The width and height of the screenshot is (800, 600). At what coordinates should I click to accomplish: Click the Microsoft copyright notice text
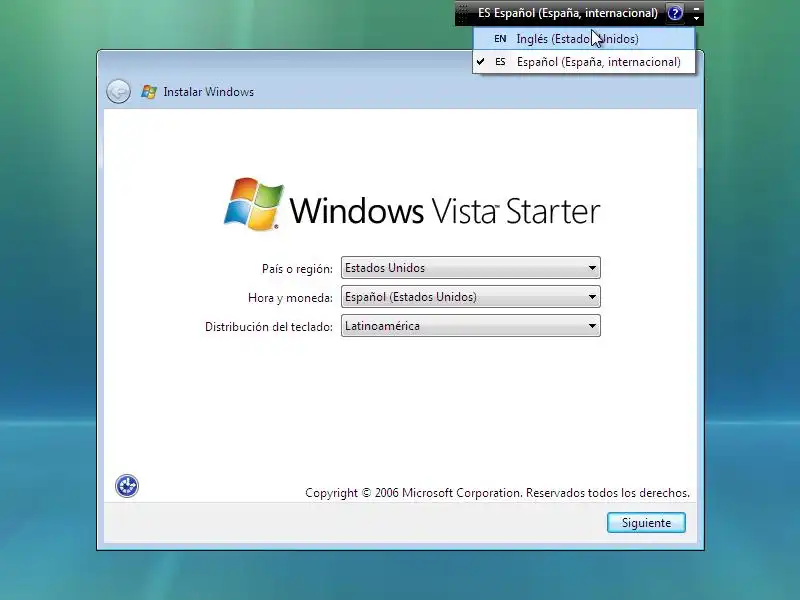[x=497, y=493]
